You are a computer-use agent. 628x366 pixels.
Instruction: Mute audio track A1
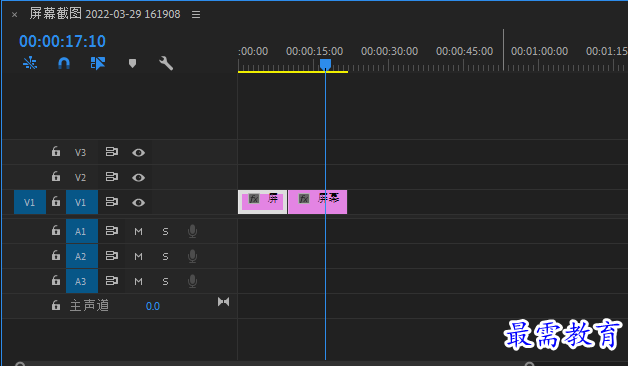[139, 231]
